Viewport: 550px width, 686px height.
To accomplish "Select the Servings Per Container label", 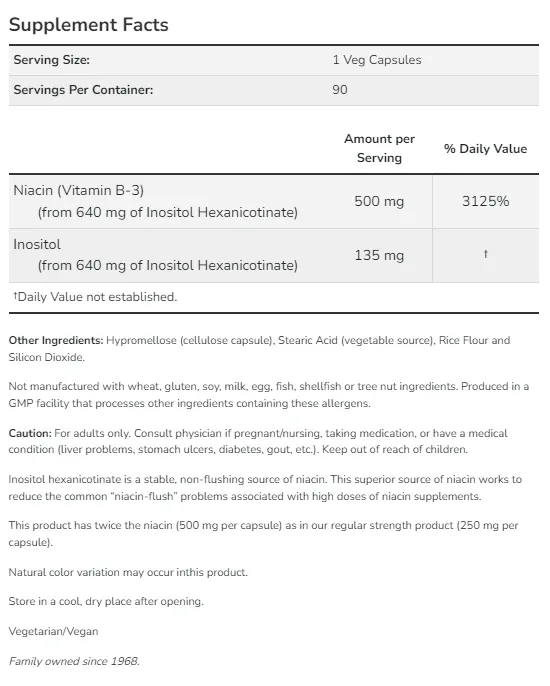I will point(84,90).
